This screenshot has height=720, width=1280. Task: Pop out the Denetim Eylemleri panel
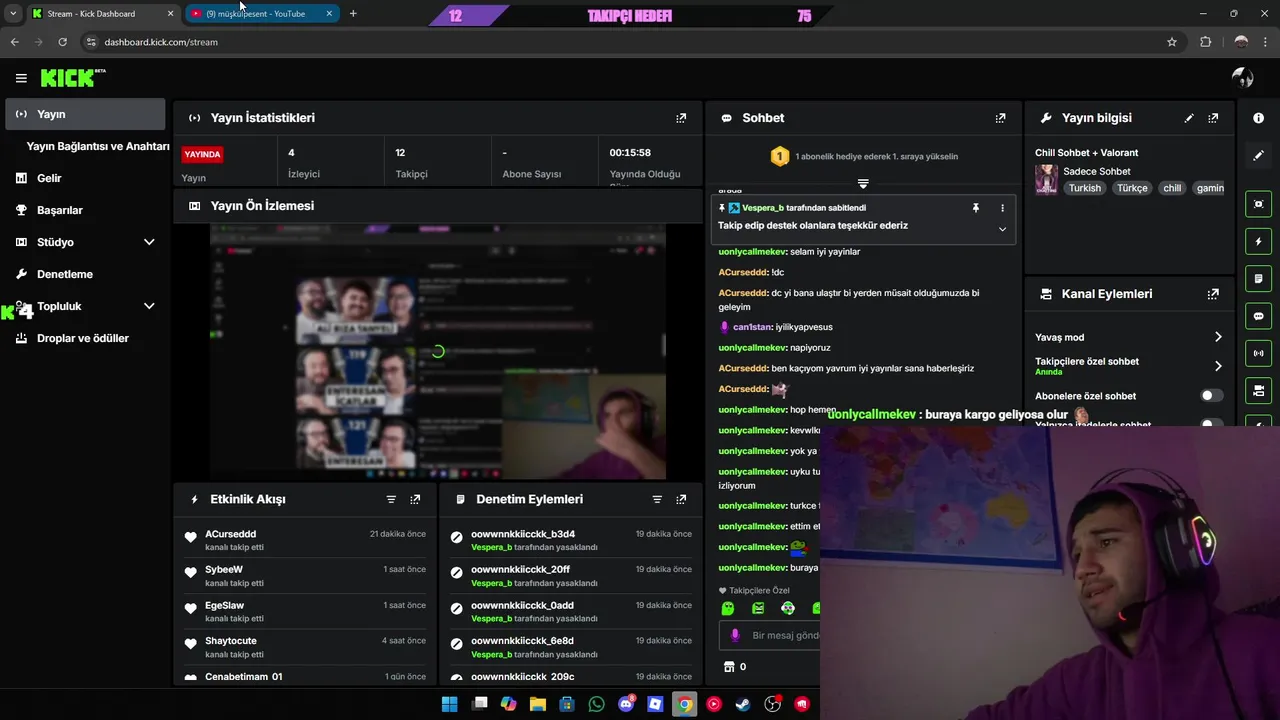tap(681, 499)
